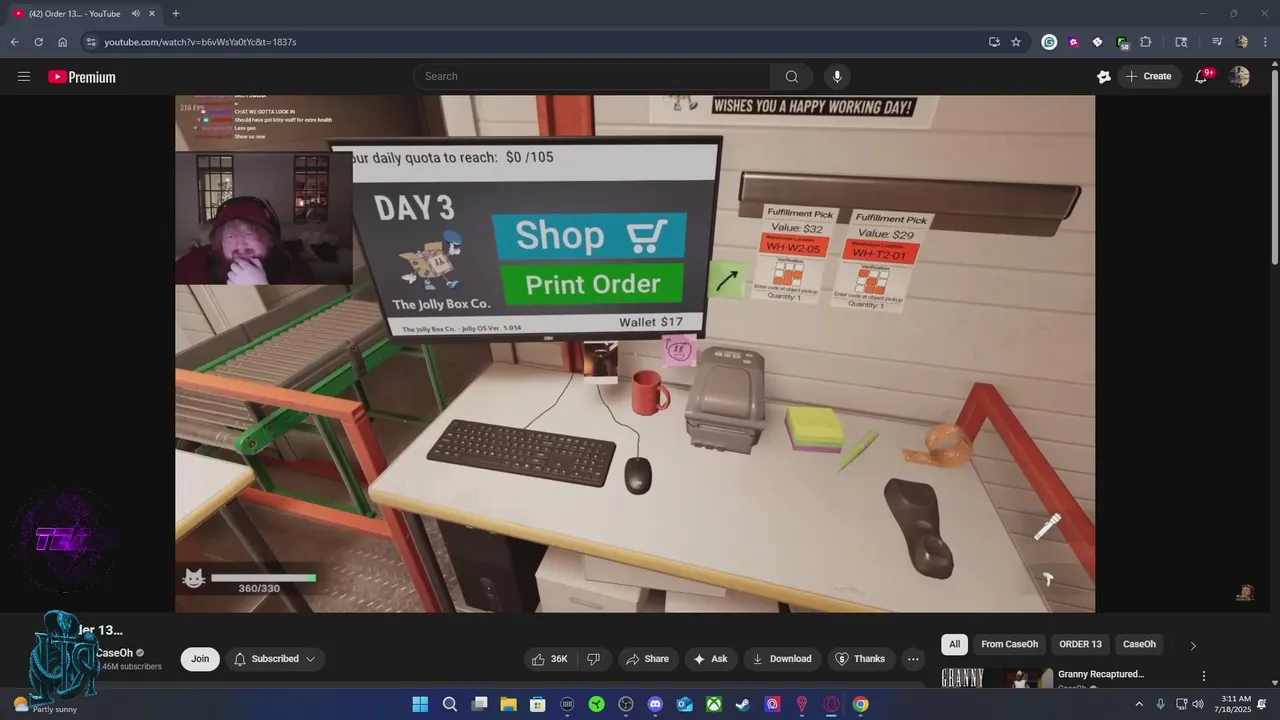Screen dimensions: 1280x720
Task: Select the All filter chip
Action: tap(954, 644)
